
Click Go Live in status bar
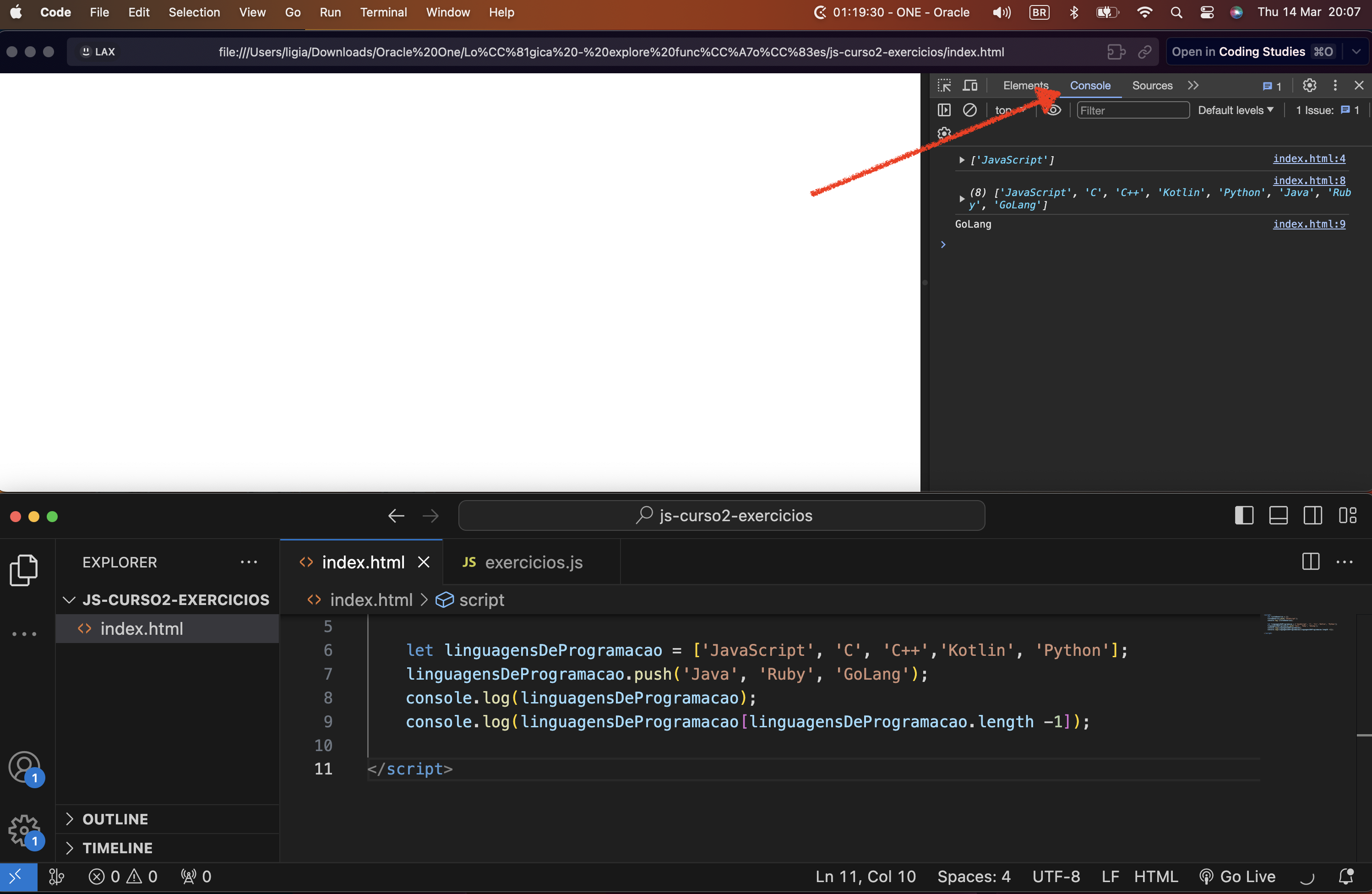pyautogui.click(x=1238, y=877)
